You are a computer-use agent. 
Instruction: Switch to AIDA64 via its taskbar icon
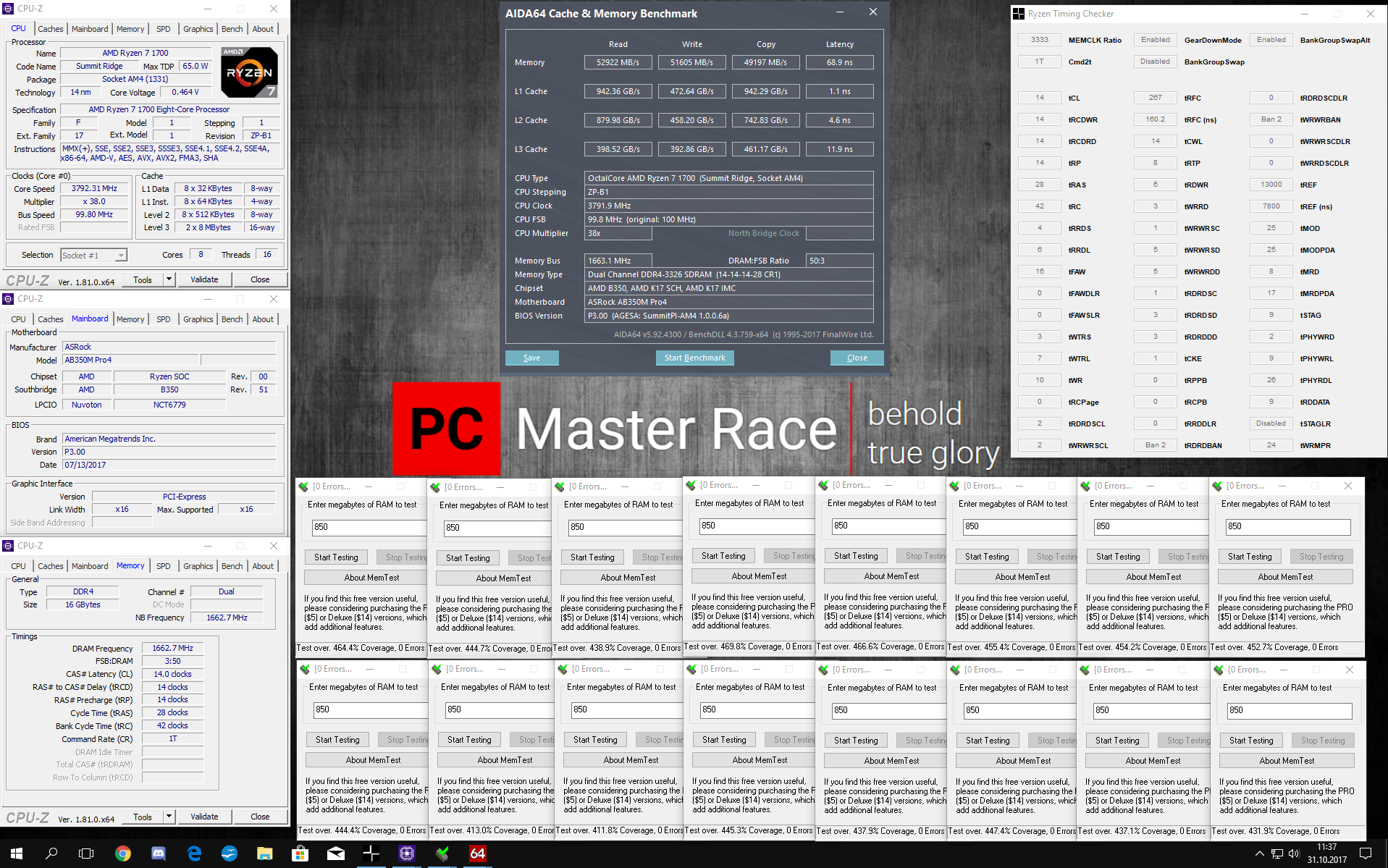pyautogui.click(x=478, y=854)
